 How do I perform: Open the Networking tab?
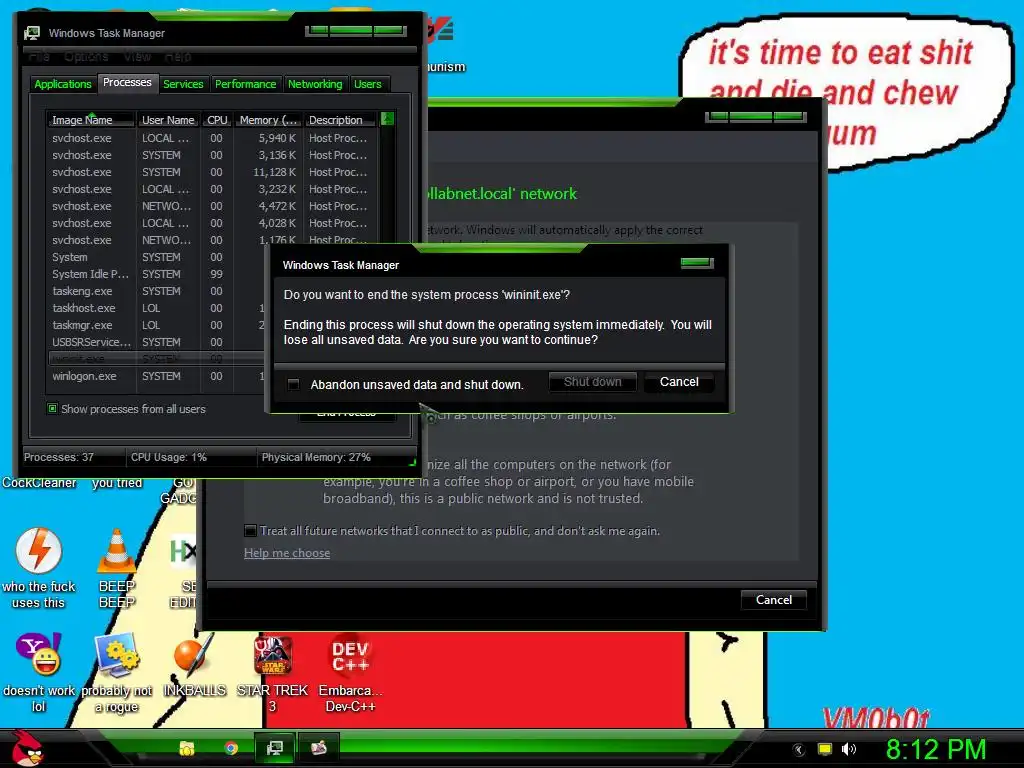tap(315, 84)
